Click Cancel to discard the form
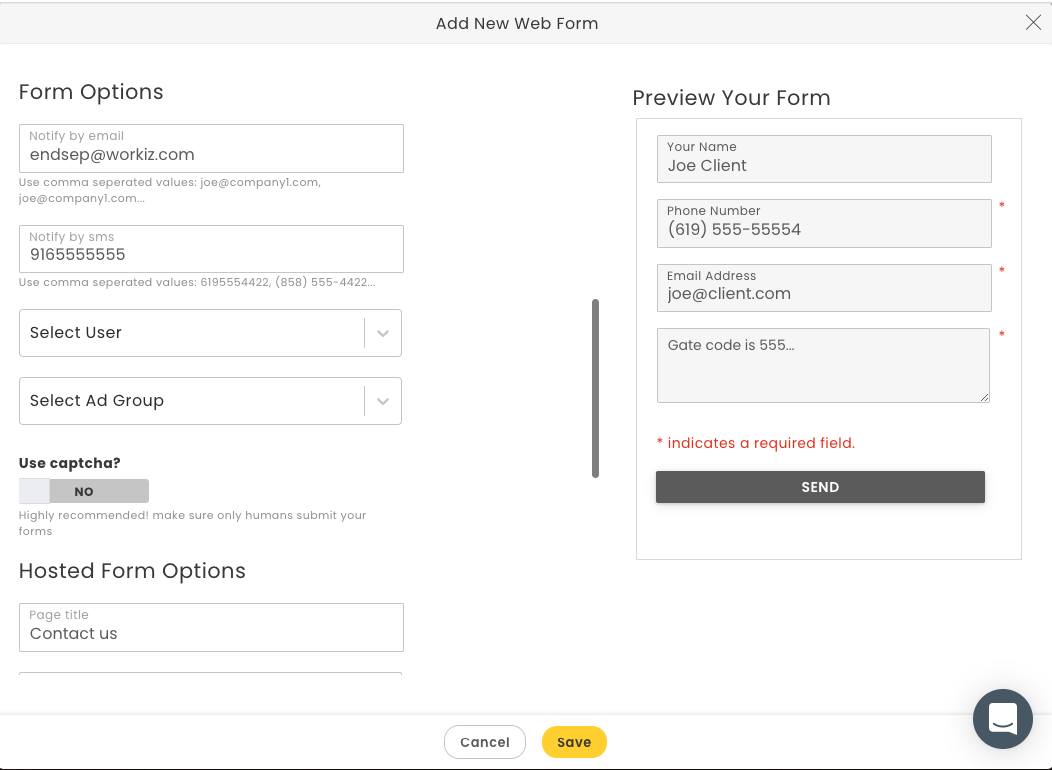This screenshot has width=1052, height=770. point(485,742)
